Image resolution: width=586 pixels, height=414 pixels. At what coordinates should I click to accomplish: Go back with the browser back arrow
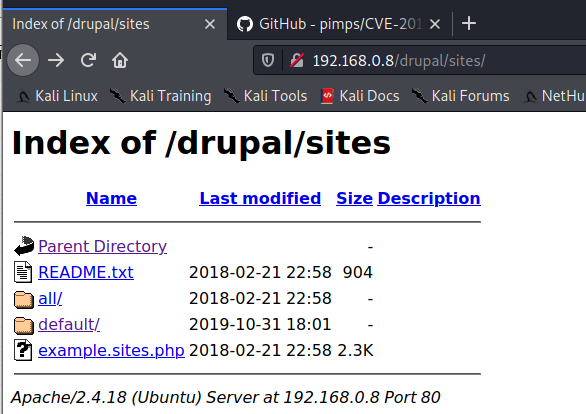[23, 60]
